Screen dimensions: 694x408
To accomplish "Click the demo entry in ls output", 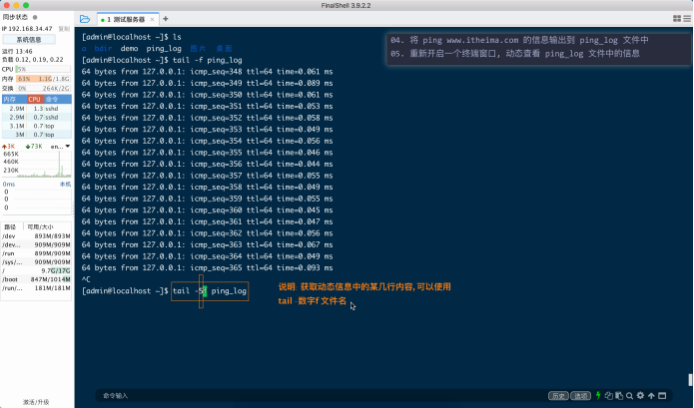I will 129,49.
